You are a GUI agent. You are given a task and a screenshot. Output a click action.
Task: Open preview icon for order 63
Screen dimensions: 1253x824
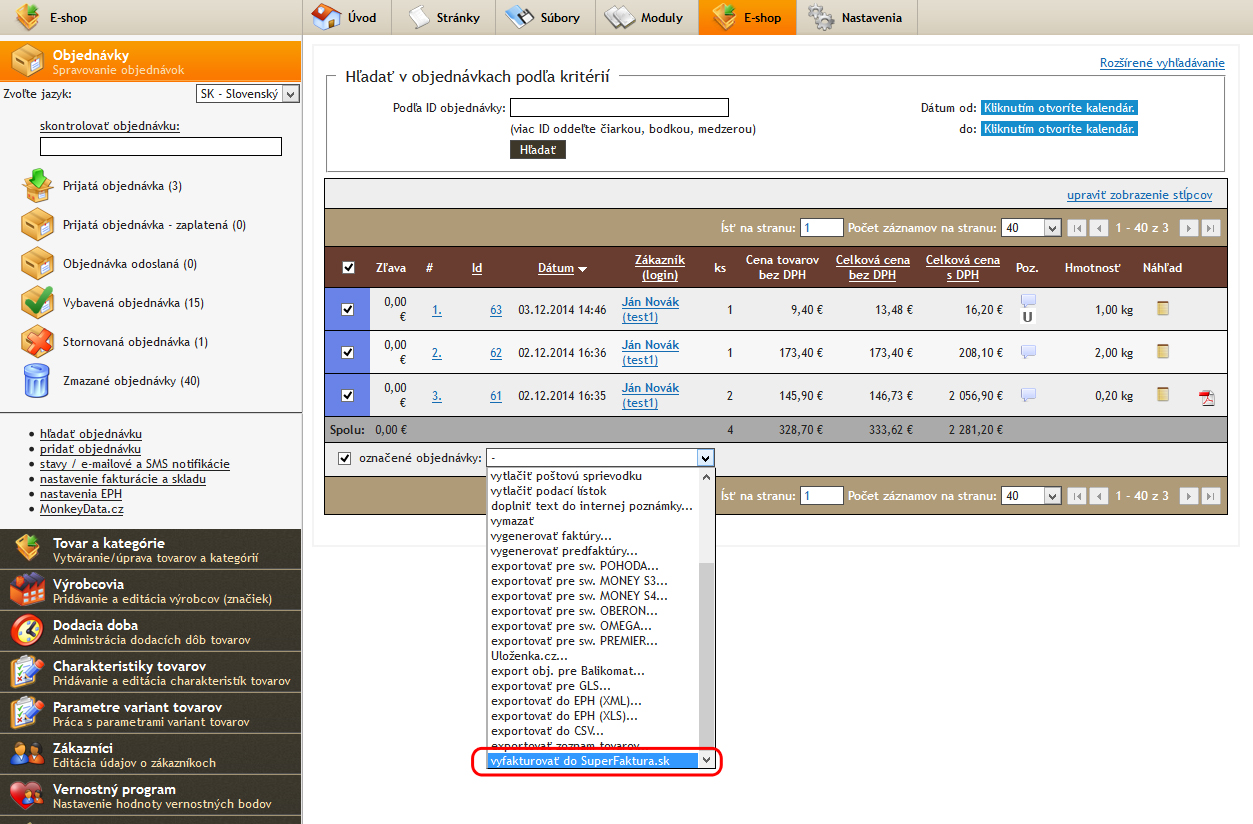pyautogui.click(x=1162, y=309)
